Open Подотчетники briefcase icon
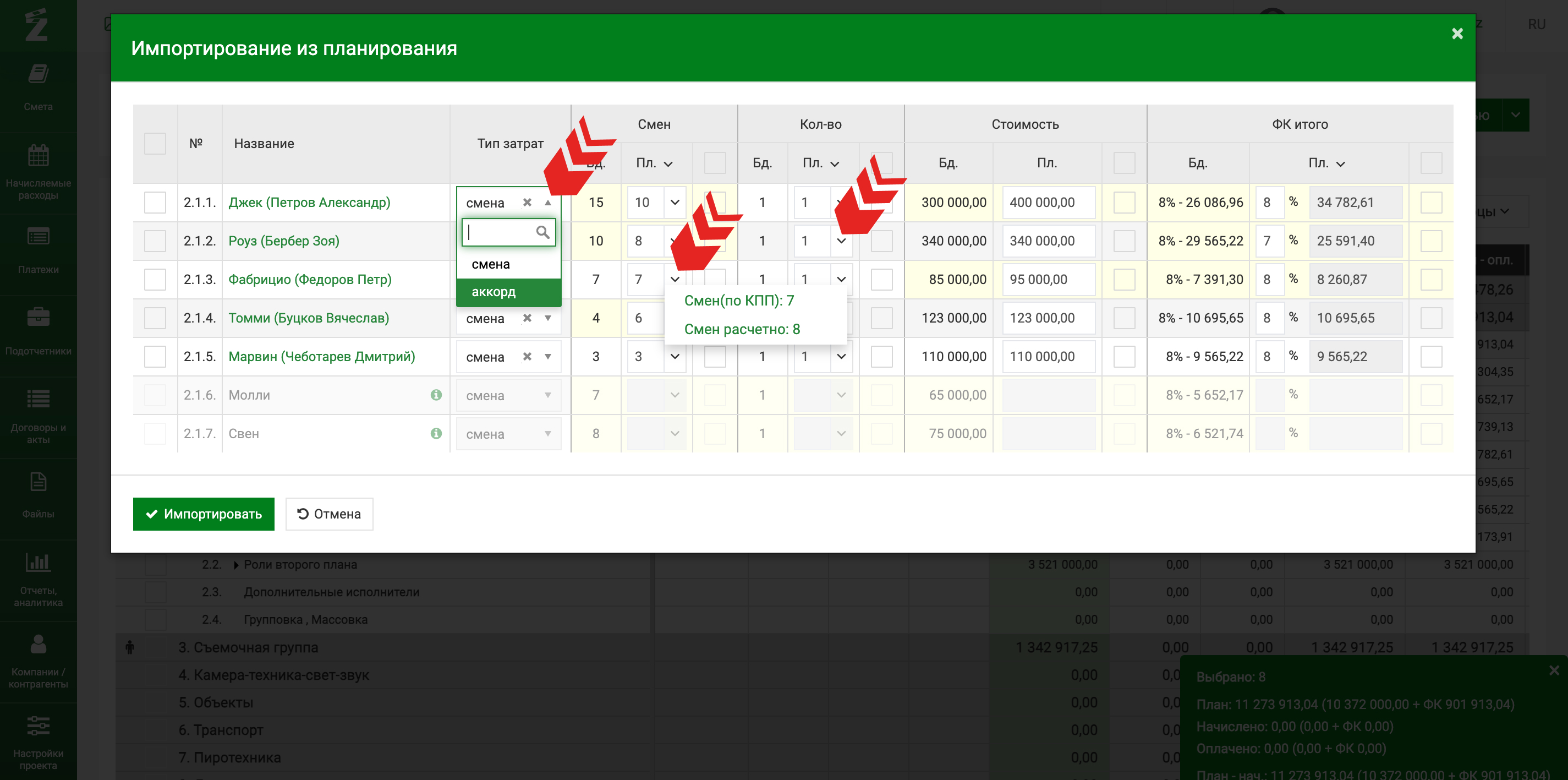Viewport: 1568px width, 780px height. pos(38,317)
